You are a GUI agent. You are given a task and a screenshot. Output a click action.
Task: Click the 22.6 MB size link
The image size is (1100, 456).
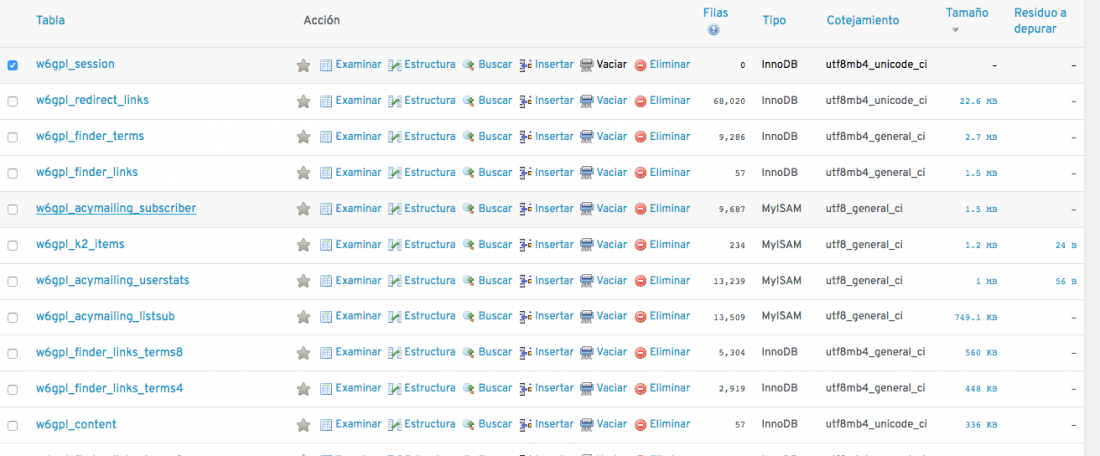(978, 101)
